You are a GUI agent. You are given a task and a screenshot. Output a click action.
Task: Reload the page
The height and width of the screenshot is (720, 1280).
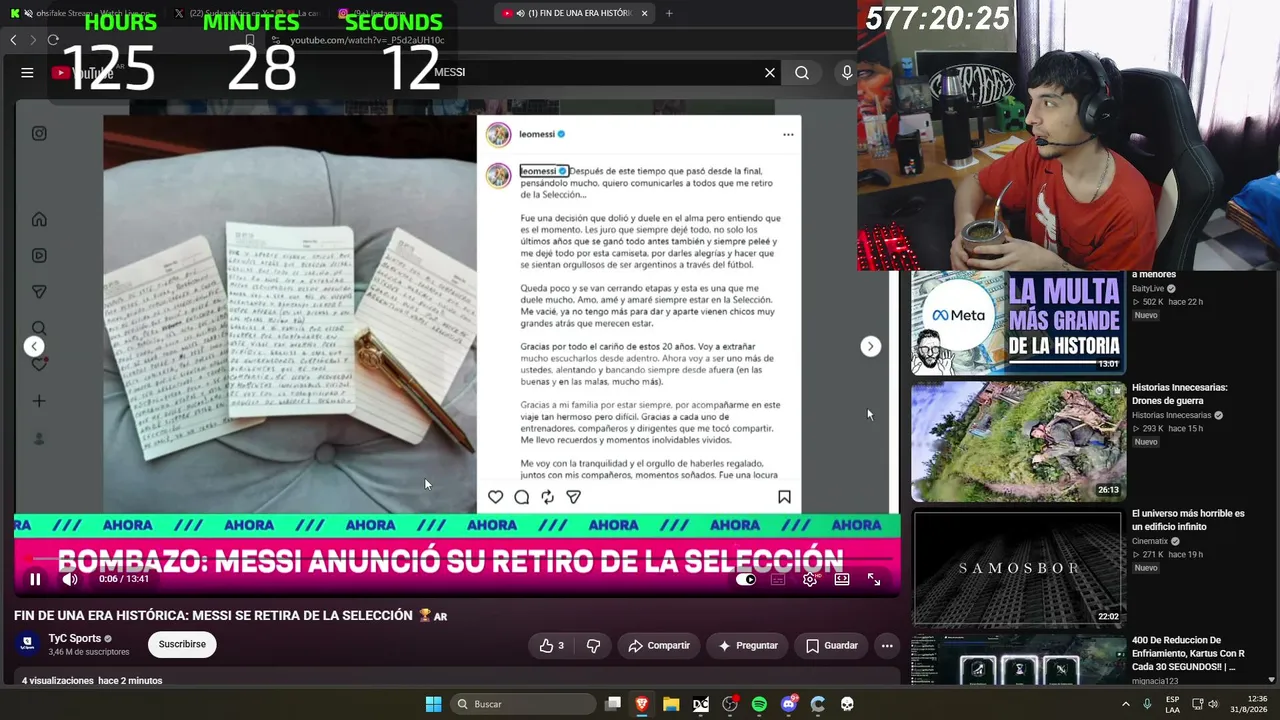(53, 40)
